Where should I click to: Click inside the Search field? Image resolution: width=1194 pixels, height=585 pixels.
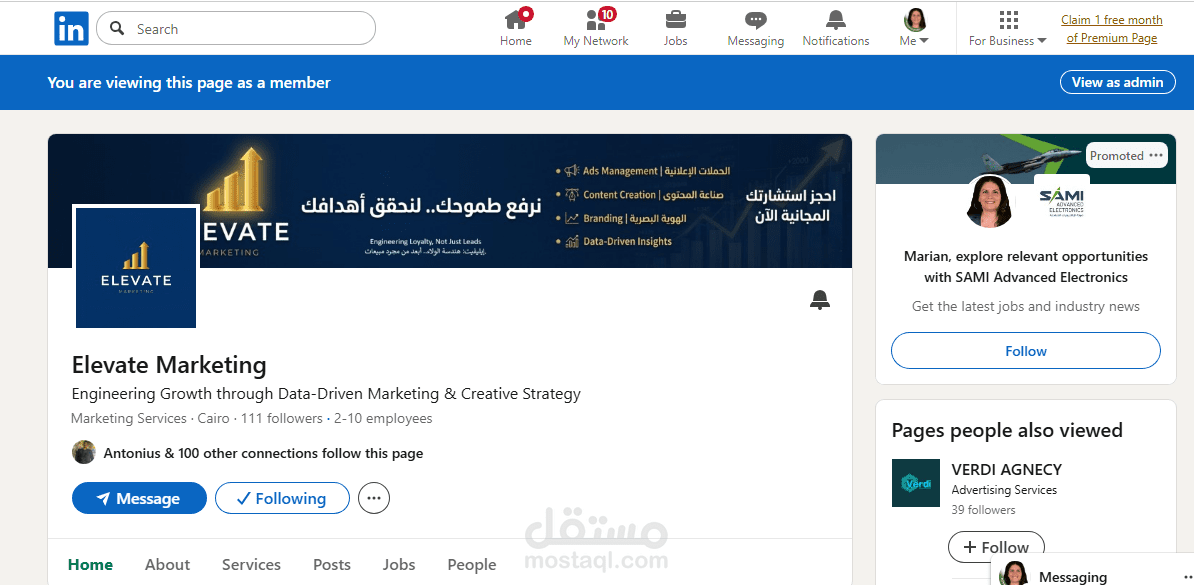(236, 29)
